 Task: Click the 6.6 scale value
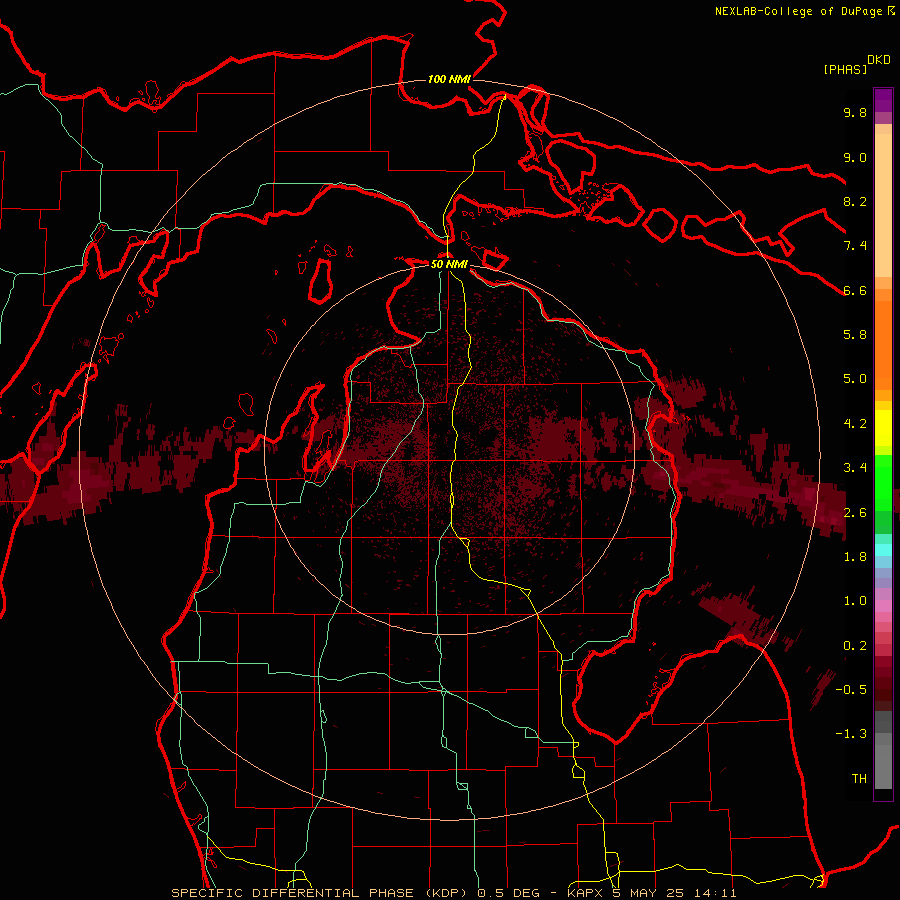tap(855, 290)
